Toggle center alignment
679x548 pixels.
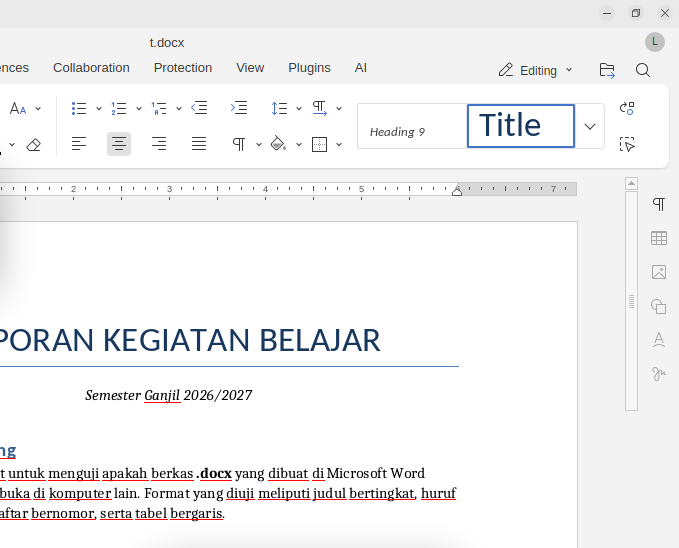119,144
